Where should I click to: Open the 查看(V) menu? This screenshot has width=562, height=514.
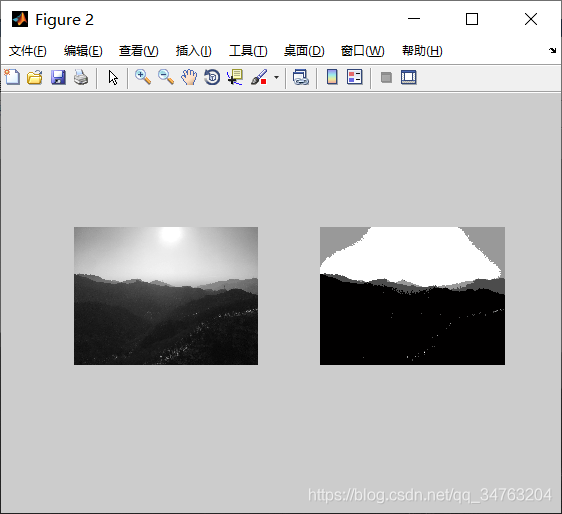coord(139,51)
